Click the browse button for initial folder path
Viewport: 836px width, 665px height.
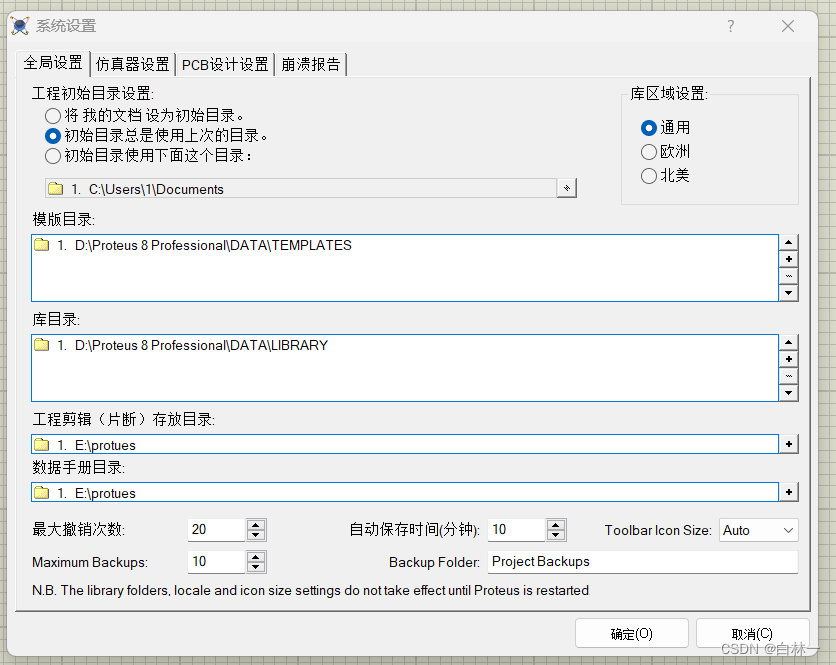point(567,188)
